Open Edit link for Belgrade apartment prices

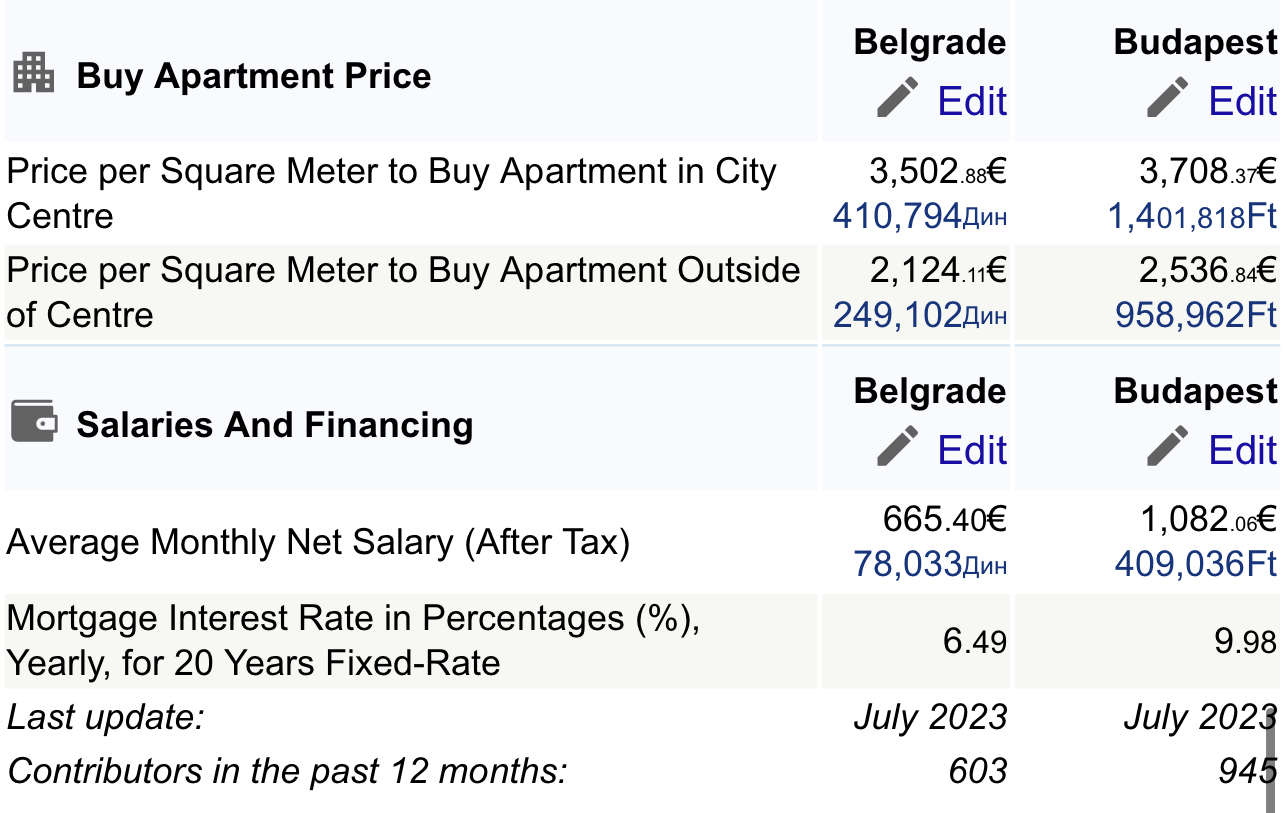point(971,102)
